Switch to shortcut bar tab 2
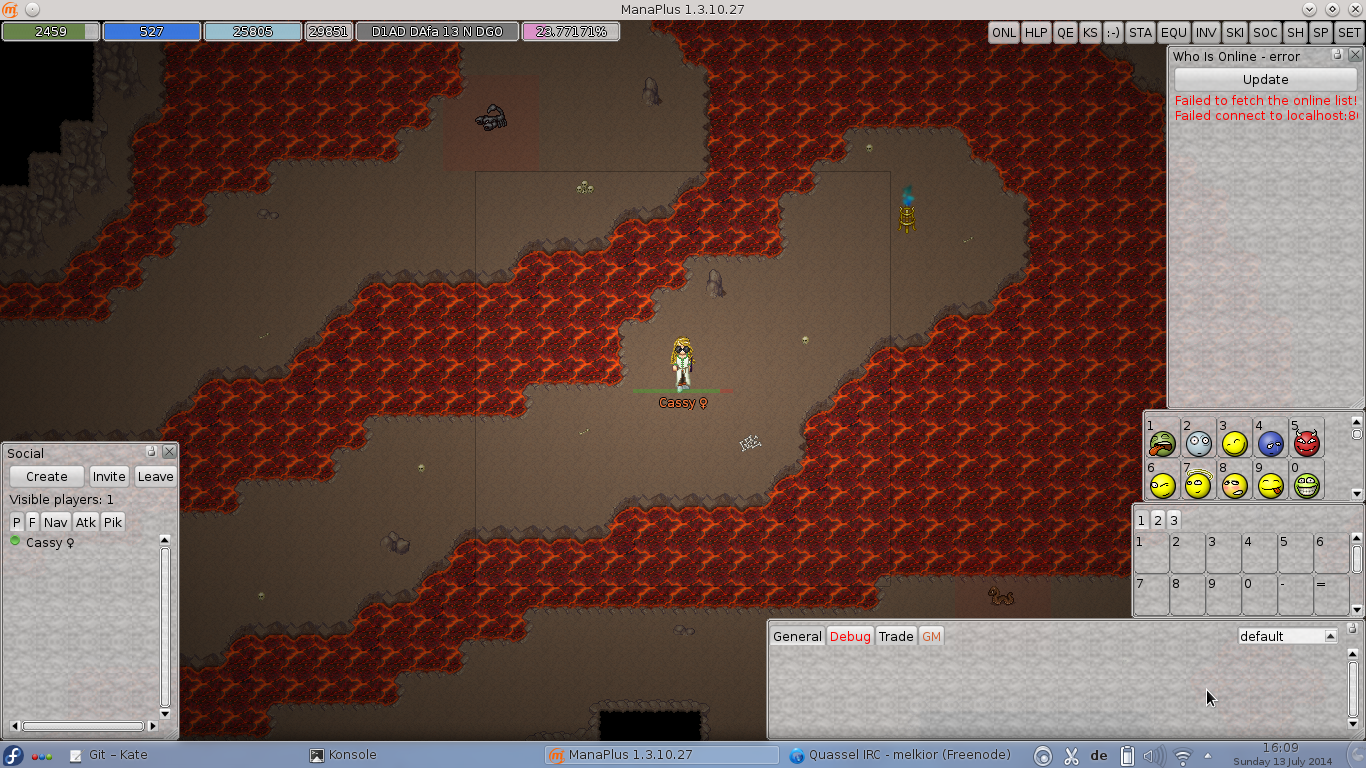This screenshot has width=1366, height=768. pos(1157,520)
